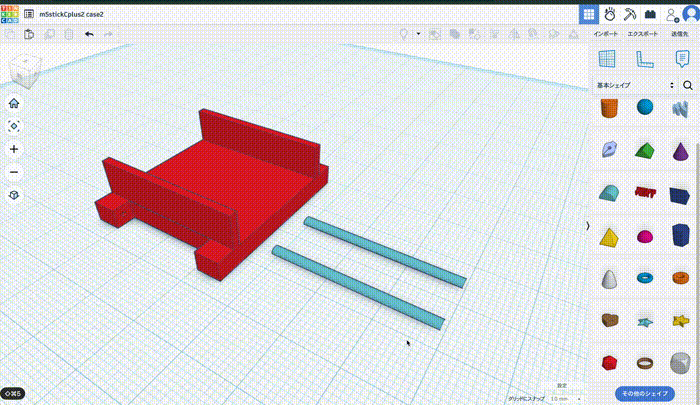Collapse the shapes panel with the chevron

pyautogui.click(x=588, y=226)
